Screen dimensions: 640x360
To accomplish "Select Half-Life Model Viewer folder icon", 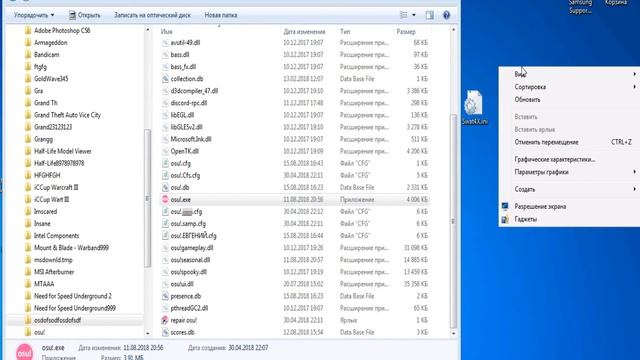I will 28,151.
